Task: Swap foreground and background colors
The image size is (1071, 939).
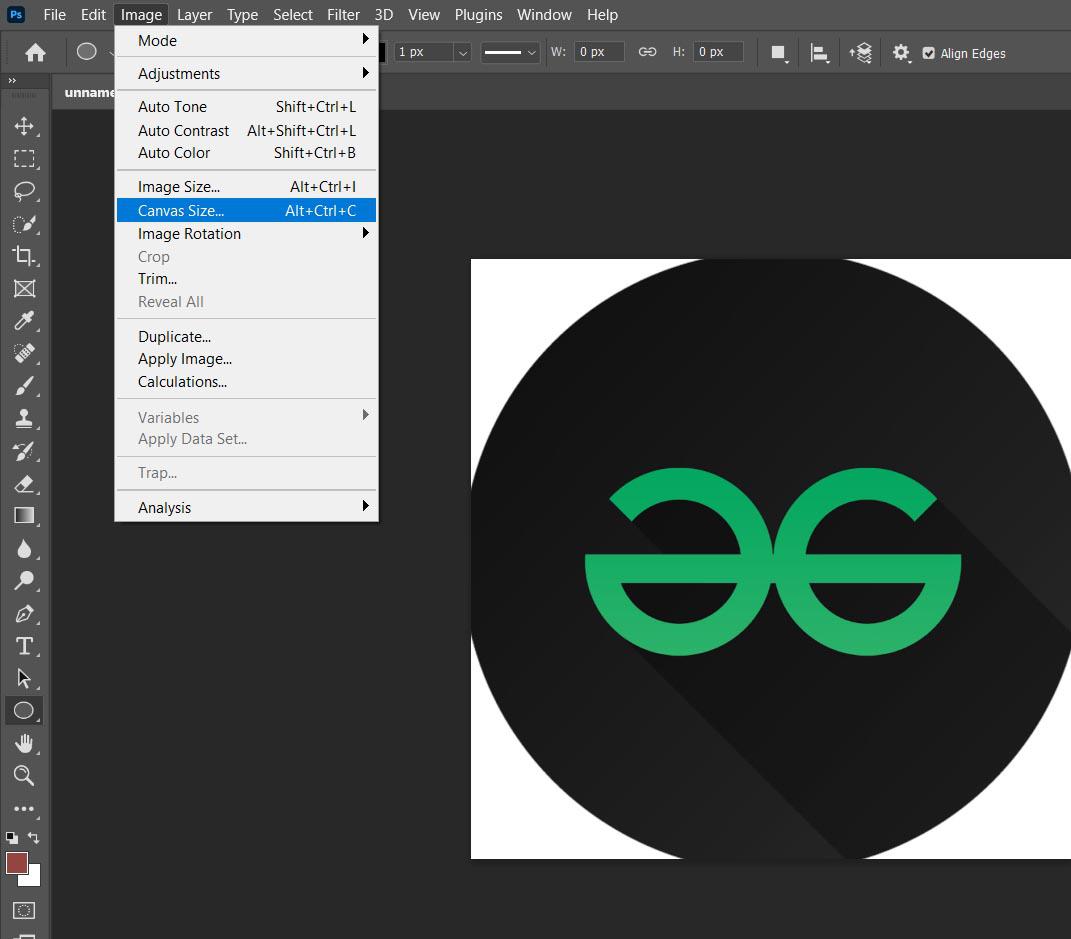Action: [x=34, y=837]
